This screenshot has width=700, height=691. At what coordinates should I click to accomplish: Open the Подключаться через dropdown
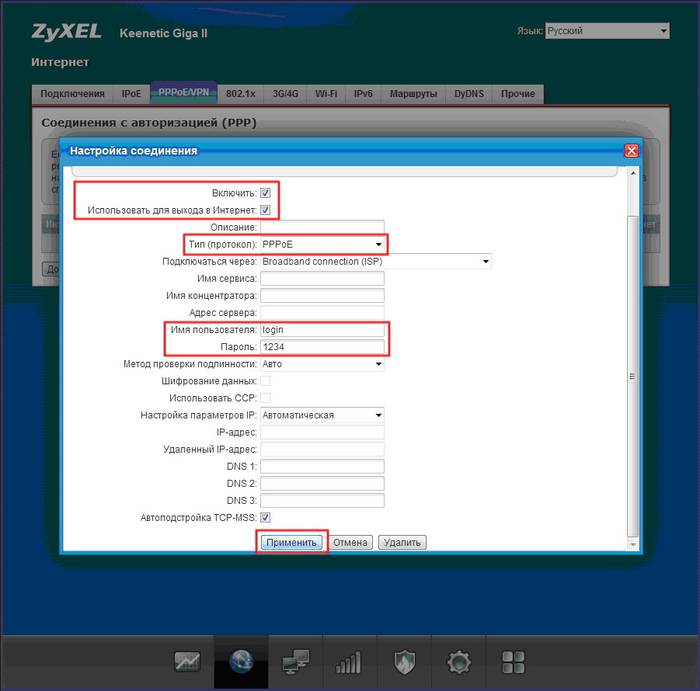pos(376,262)
